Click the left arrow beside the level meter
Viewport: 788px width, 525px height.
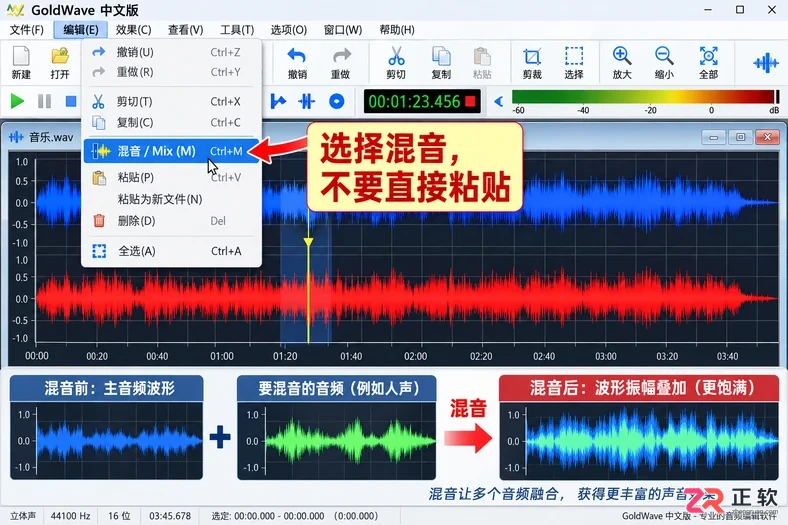pyautogui.click(x=499, y=102)
